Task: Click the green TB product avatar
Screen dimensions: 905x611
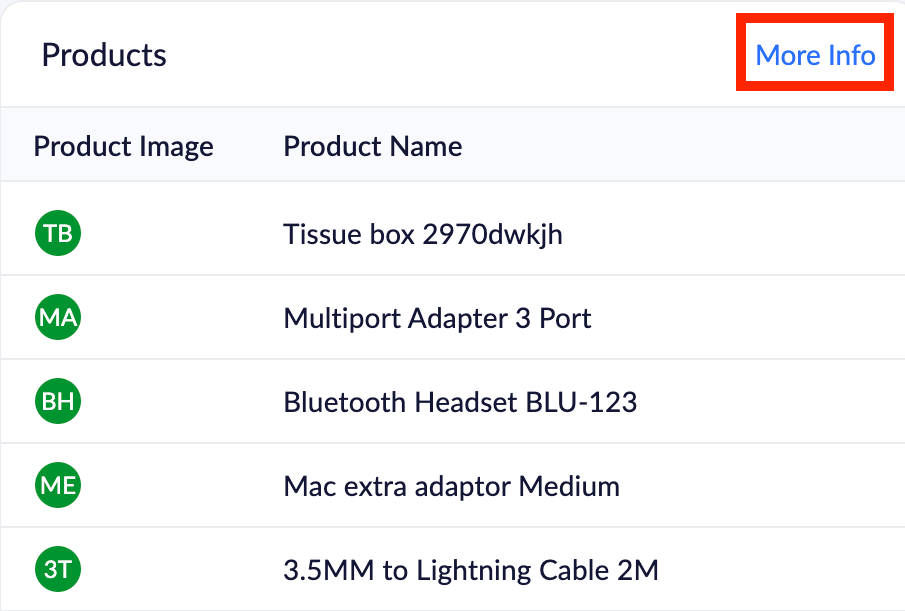Action: (58, 233)
